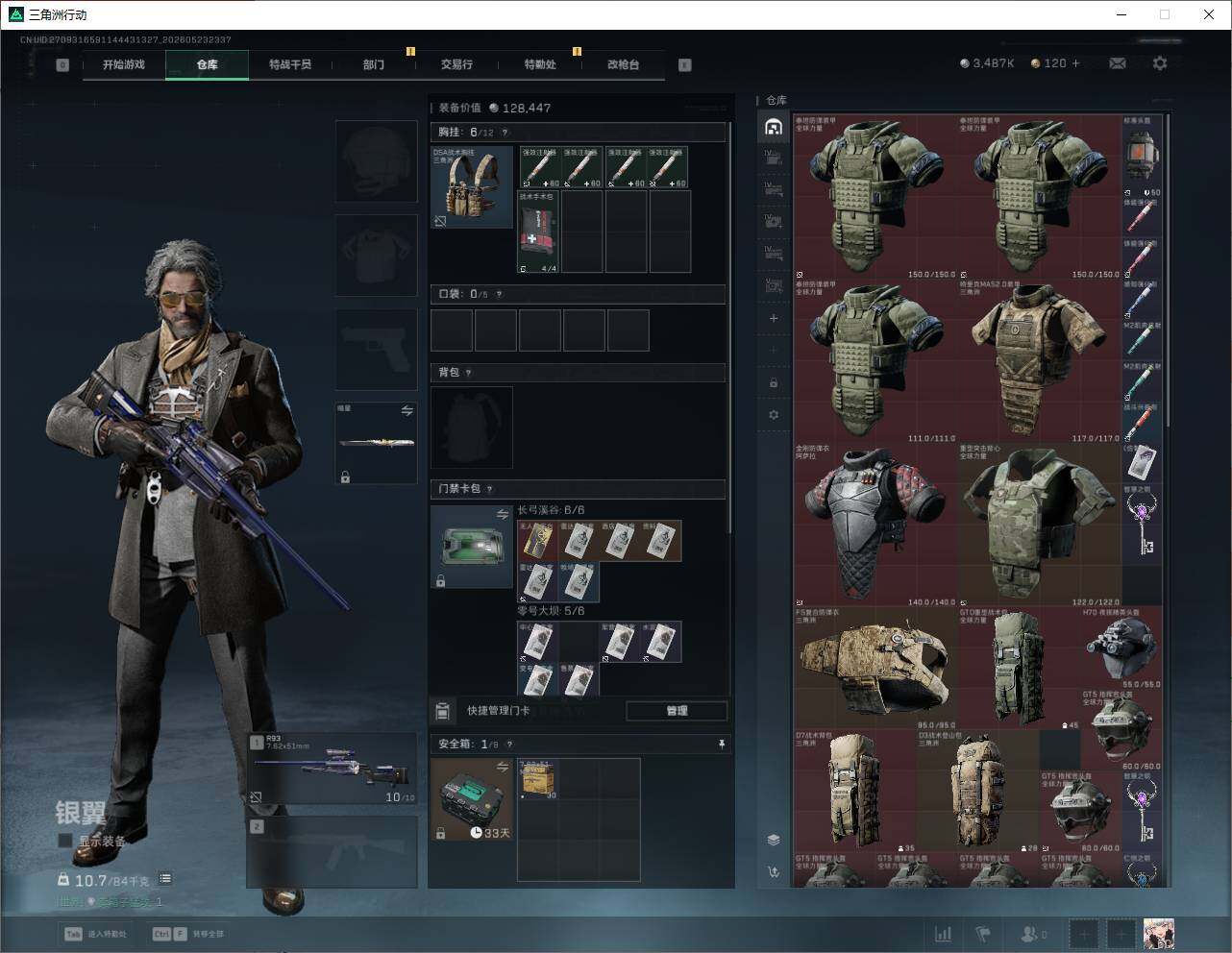
Task: Select the empty backpack slot
Action: click(x=472, y=428)
